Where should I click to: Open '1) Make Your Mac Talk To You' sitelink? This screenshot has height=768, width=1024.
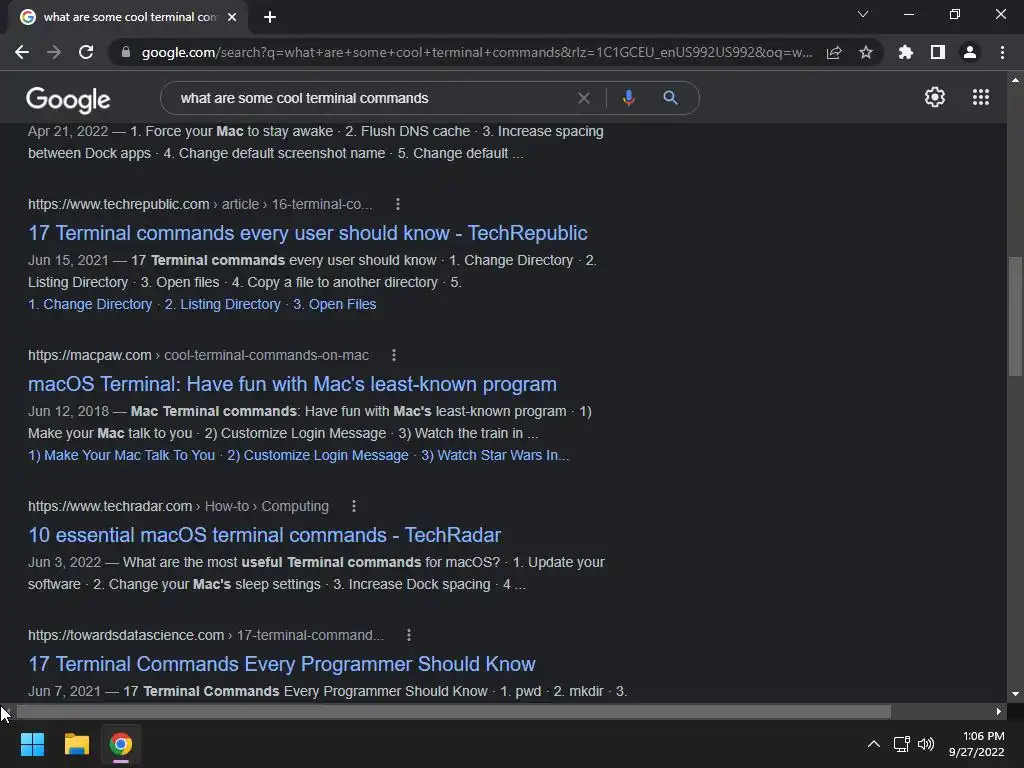[x=121, y=455]
